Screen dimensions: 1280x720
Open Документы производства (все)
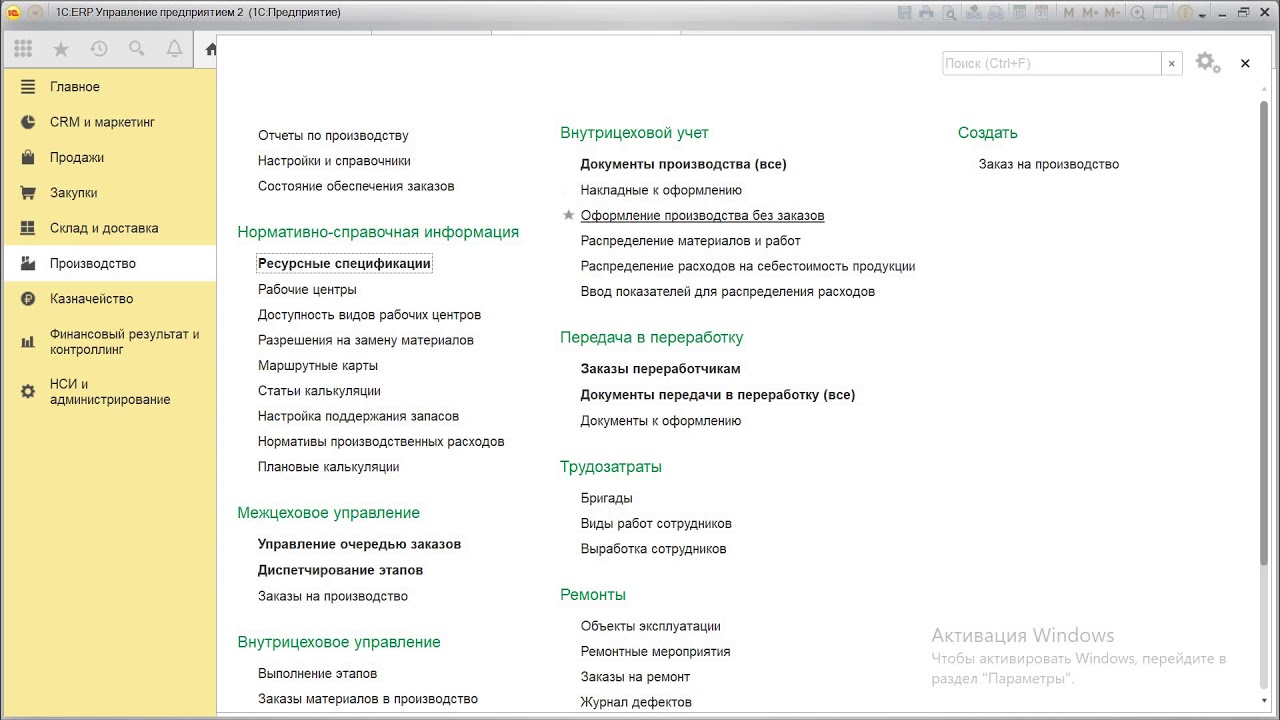tap(683, 164)
